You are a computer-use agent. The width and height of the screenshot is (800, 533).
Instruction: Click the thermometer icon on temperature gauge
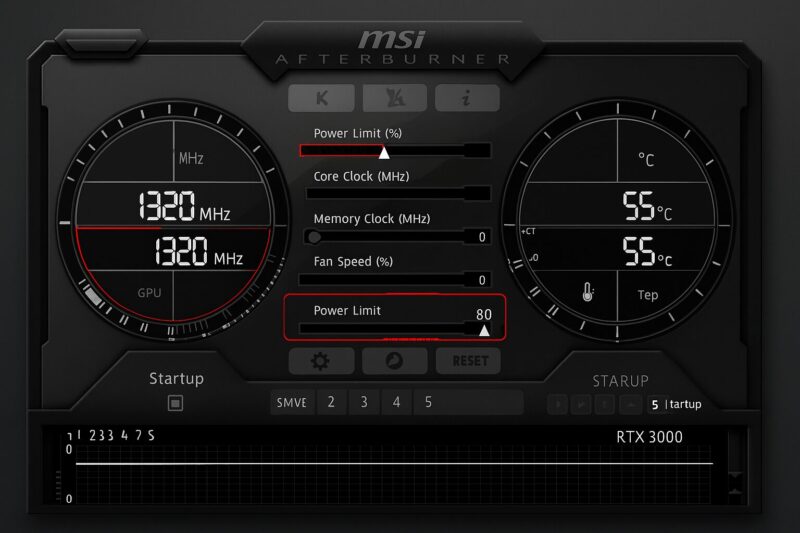pos(588,292)
